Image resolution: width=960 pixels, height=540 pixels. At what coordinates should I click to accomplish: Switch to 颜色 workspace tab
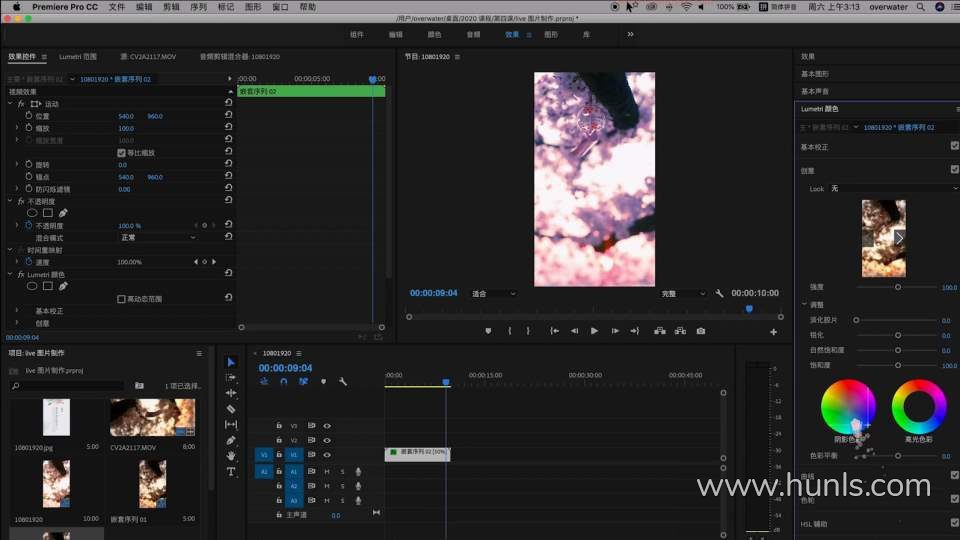point(434,34)
